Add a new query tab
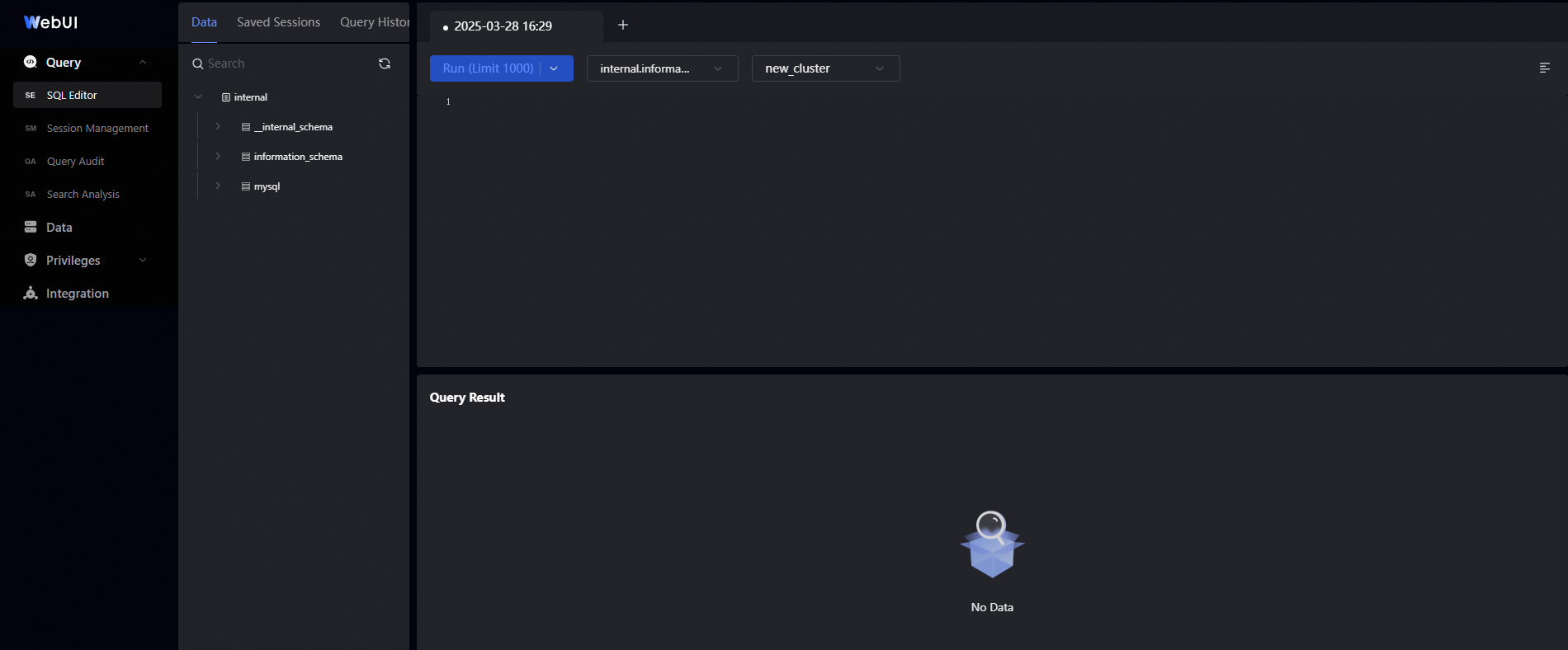 623,25
